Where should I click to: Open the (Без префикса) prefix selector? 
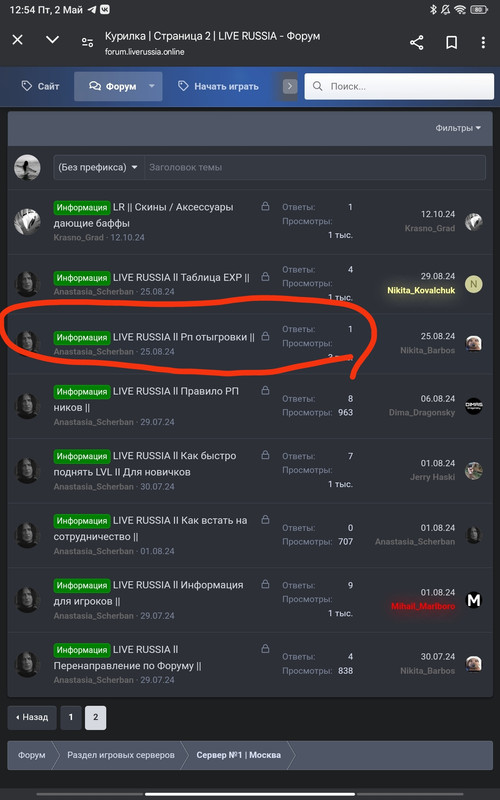98,167
